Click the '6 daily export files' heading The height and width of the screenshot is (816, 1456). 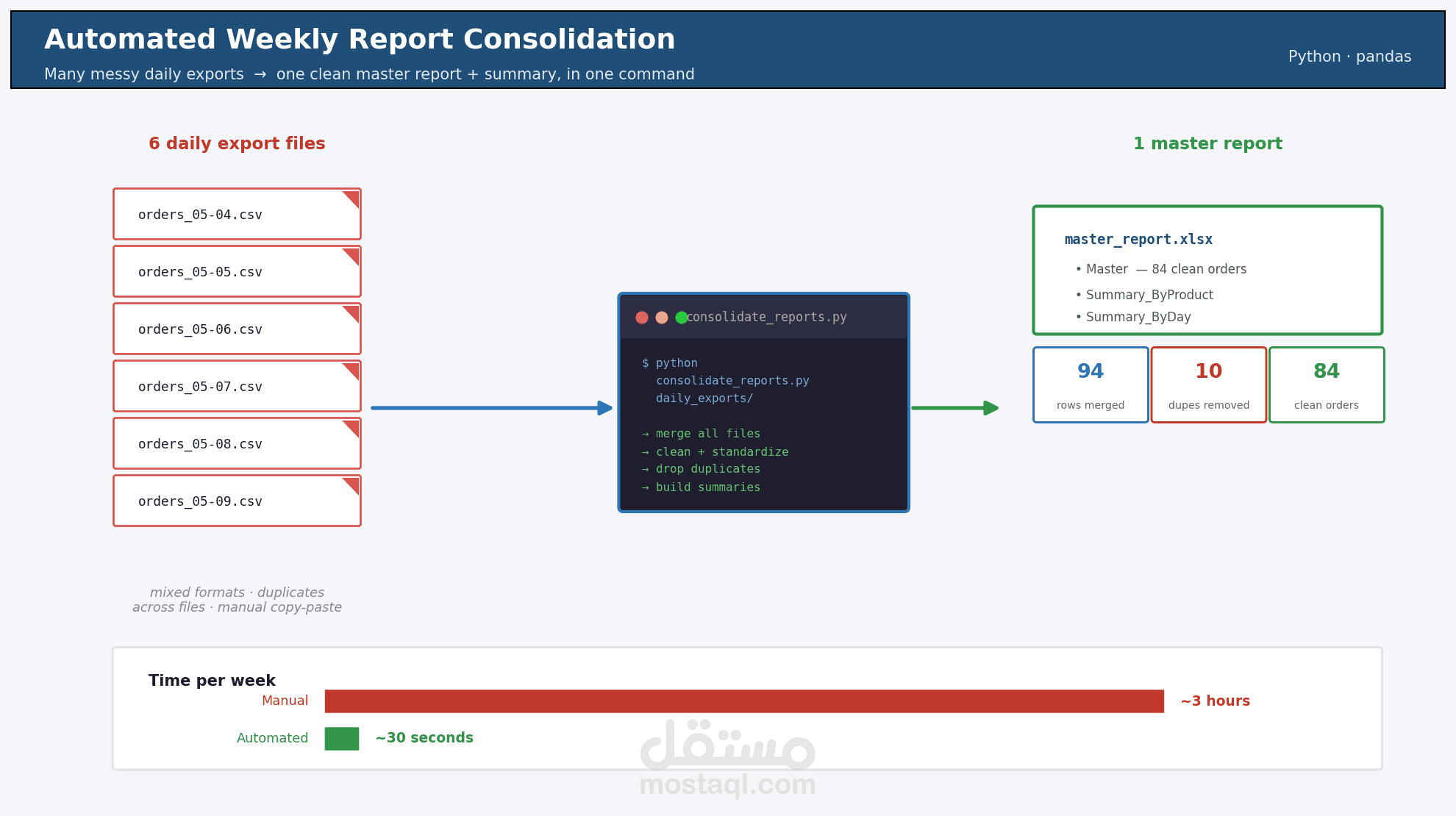[237, 143]
